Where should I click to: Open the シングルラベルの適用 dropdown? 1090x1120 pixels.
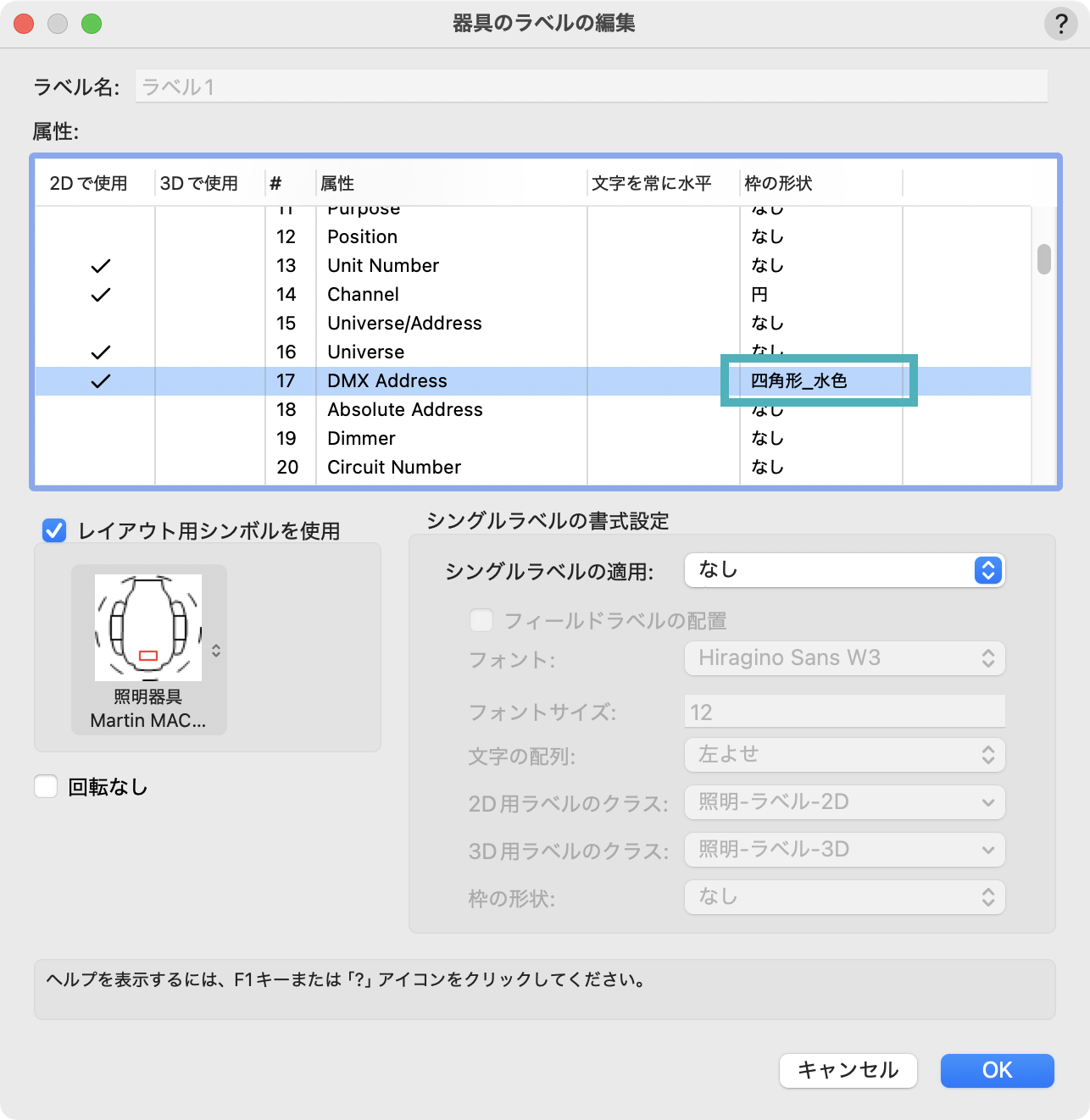(x=844, y=570)
